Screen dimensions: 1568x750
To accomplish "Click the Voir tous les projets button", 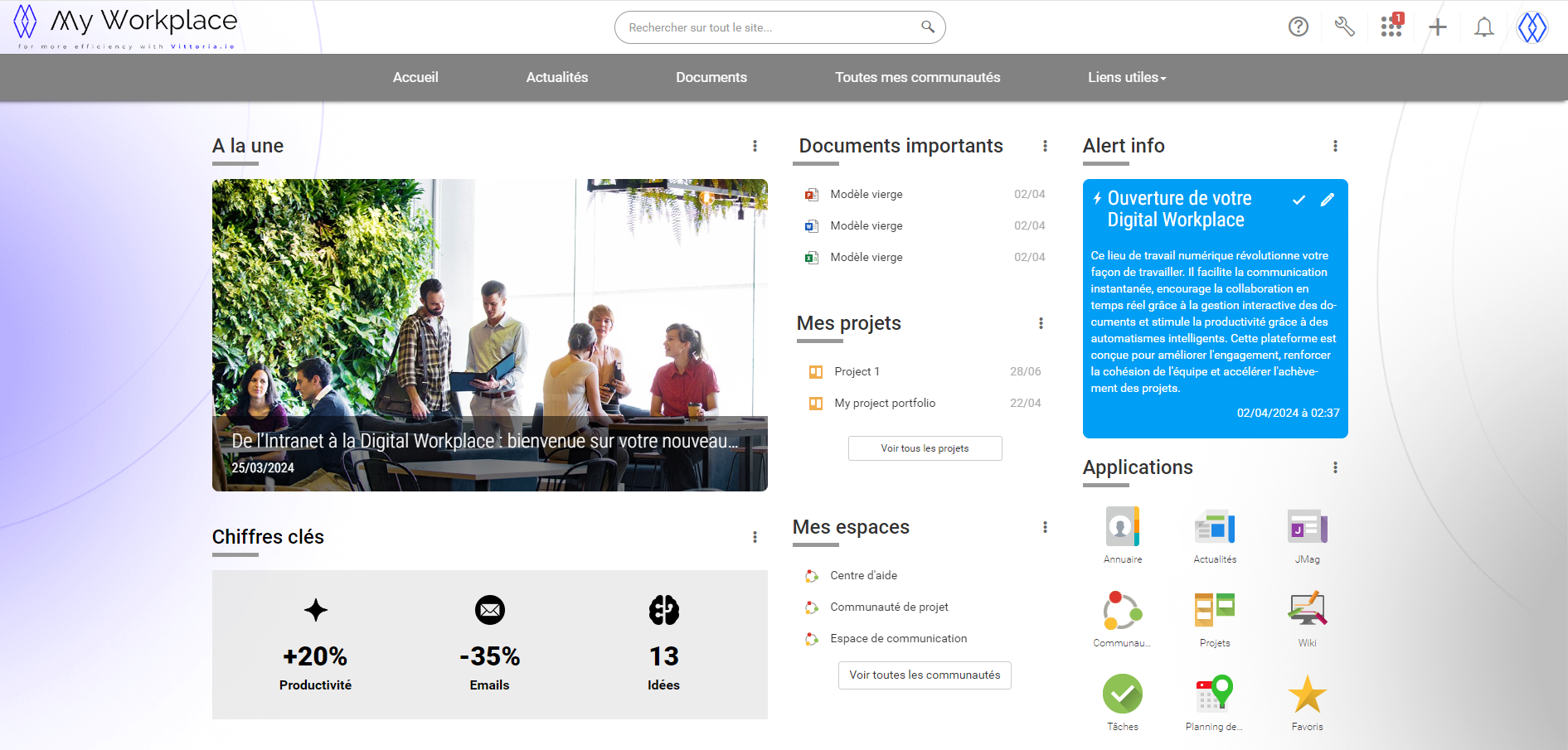I will tap(925, 448).
